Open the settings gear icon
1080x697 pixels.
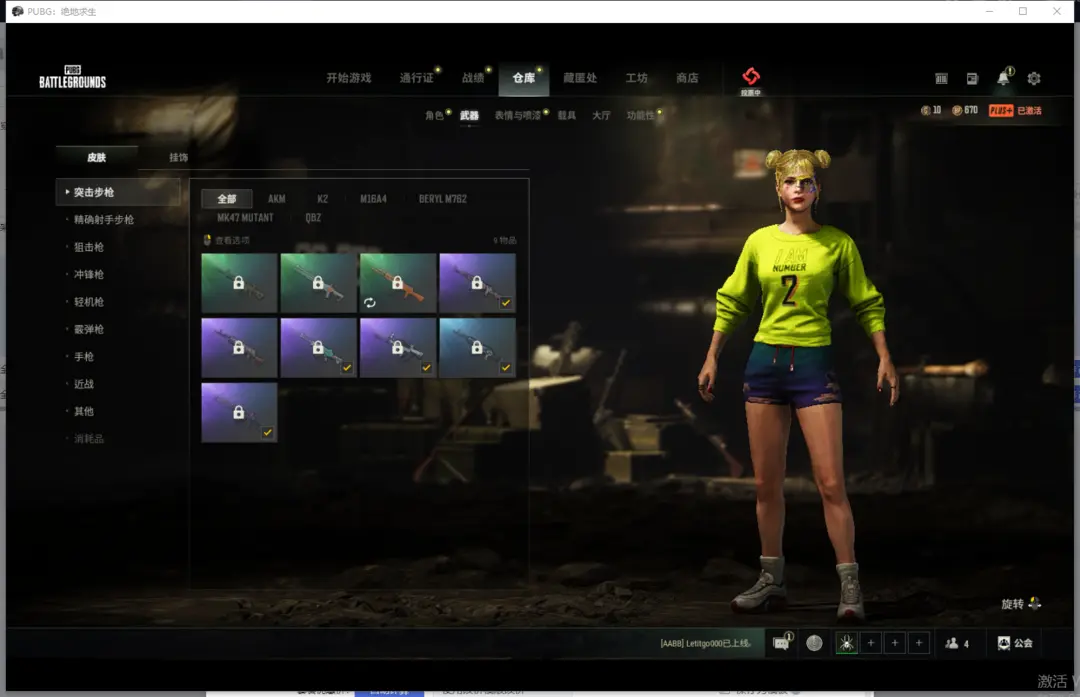click(x=1034, y=79)
